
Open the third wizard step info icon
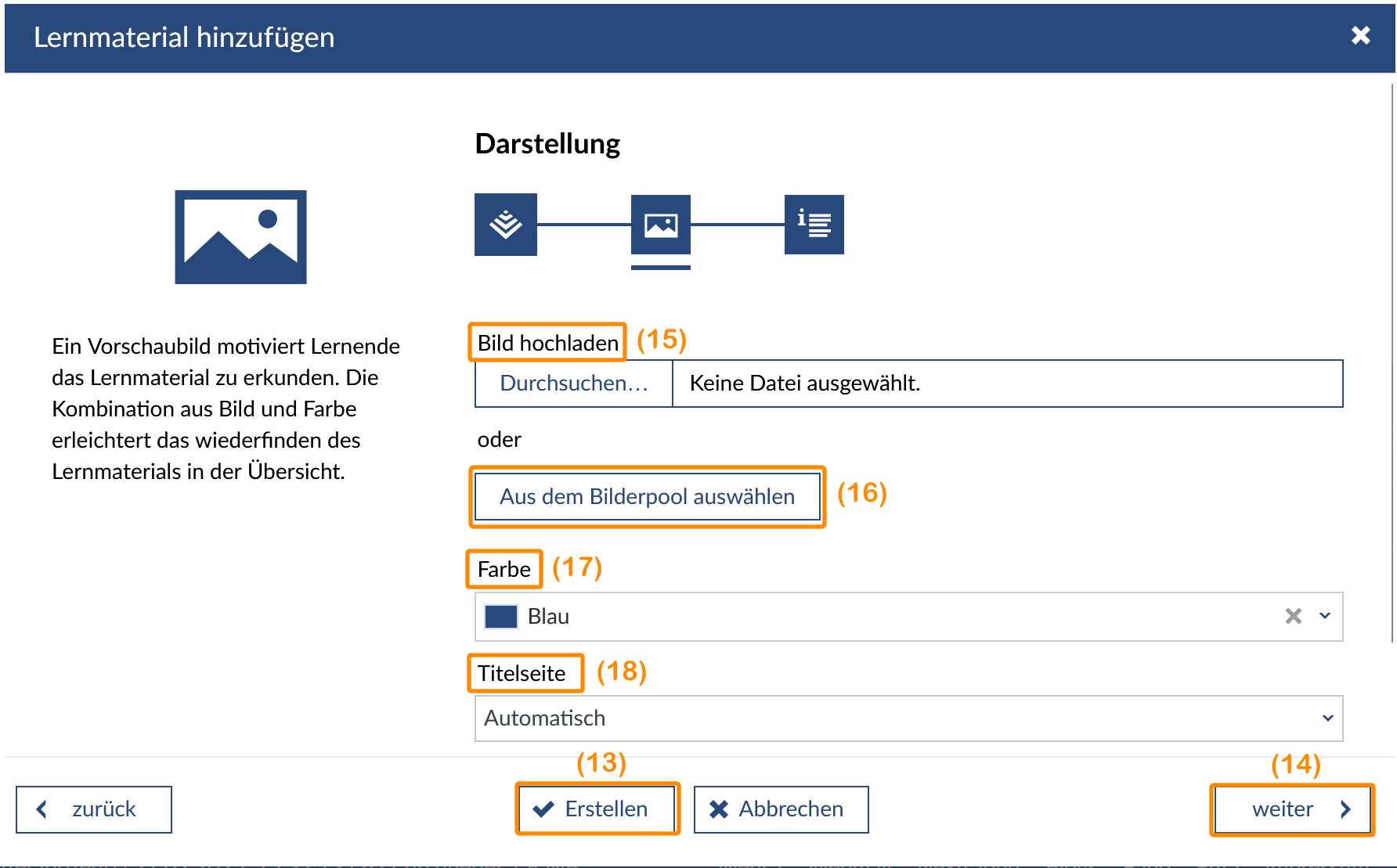[814, 225]
